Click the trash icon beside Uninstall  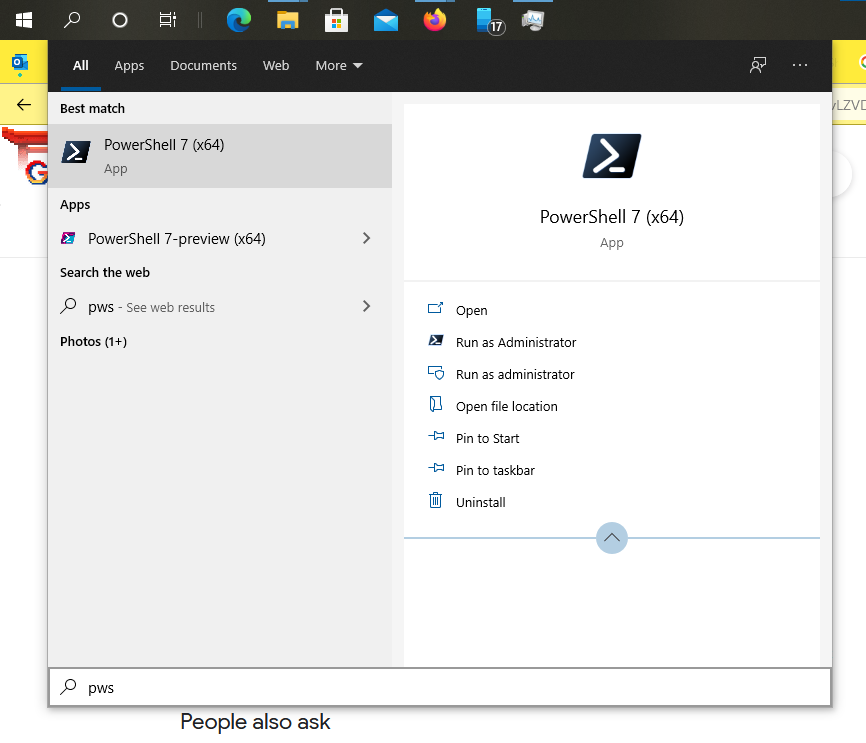[435, 500]
